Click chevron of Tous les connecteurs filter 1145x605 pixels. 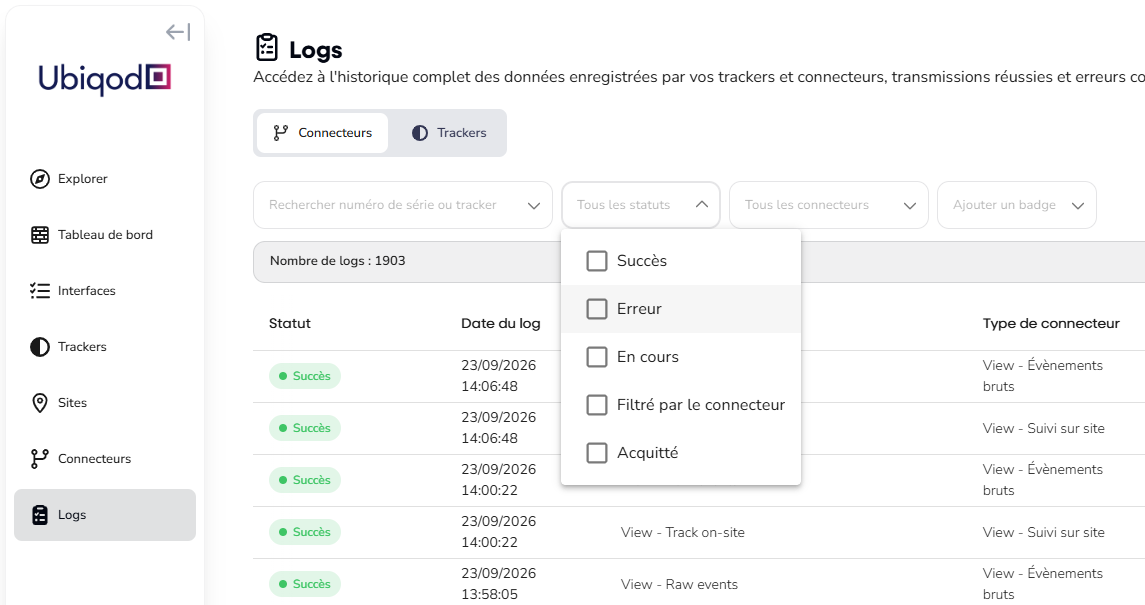(x=910, y=206)
